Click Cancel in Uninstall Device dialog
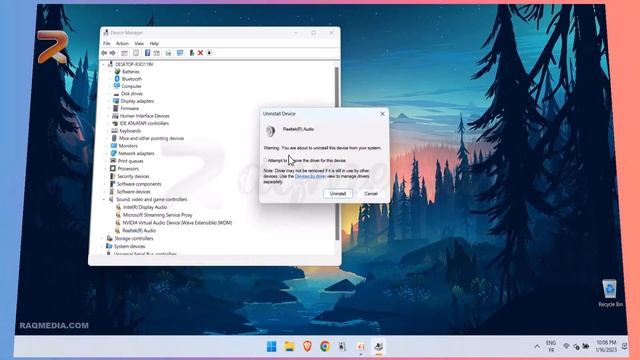Viewport: 640px width, 360px height. pyautogui.click(x=371, y=193)
